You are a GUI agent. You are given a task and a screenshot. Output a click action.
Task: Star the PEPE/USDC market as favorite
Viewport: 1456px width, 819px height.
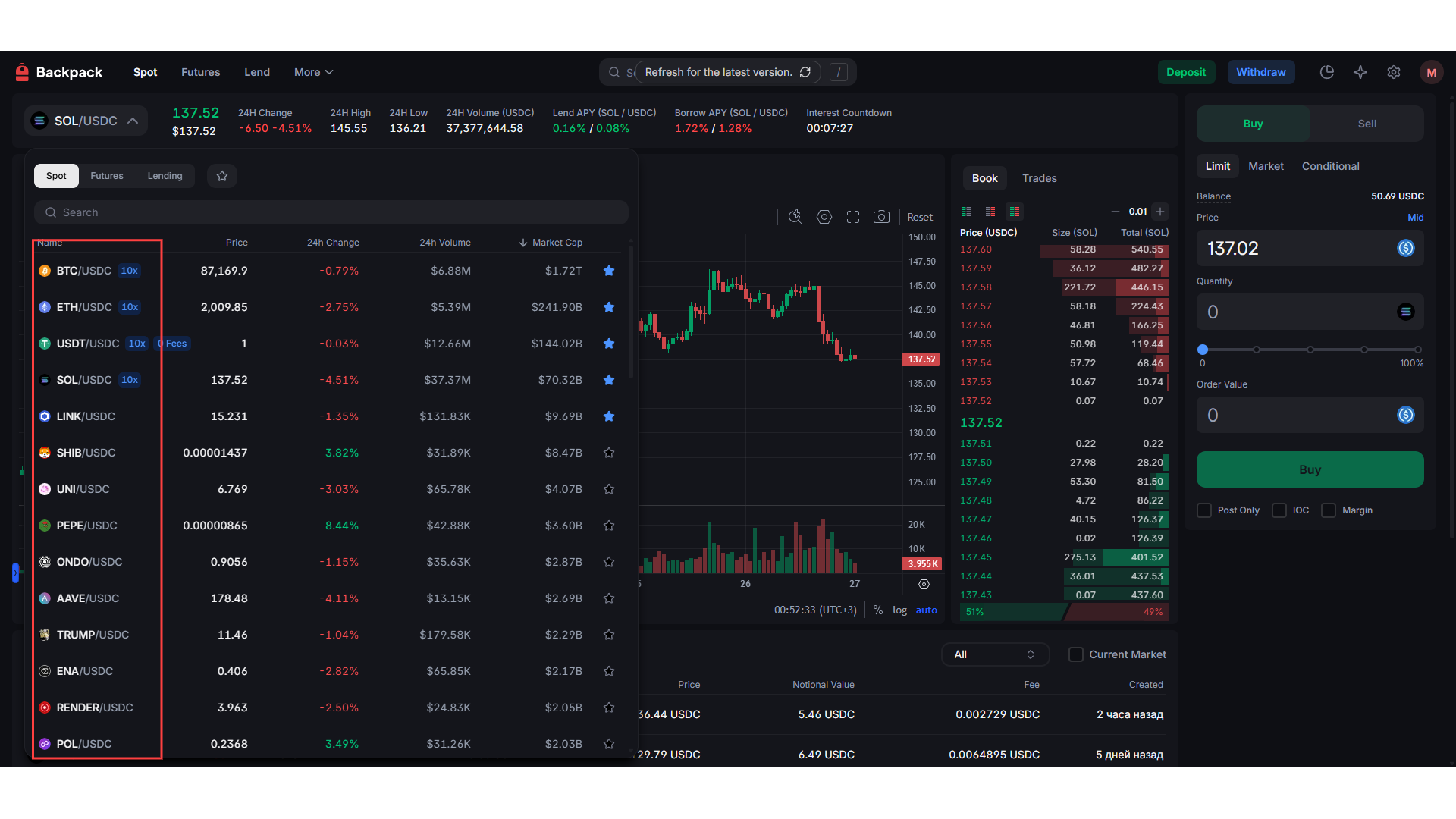click(609, 526)
